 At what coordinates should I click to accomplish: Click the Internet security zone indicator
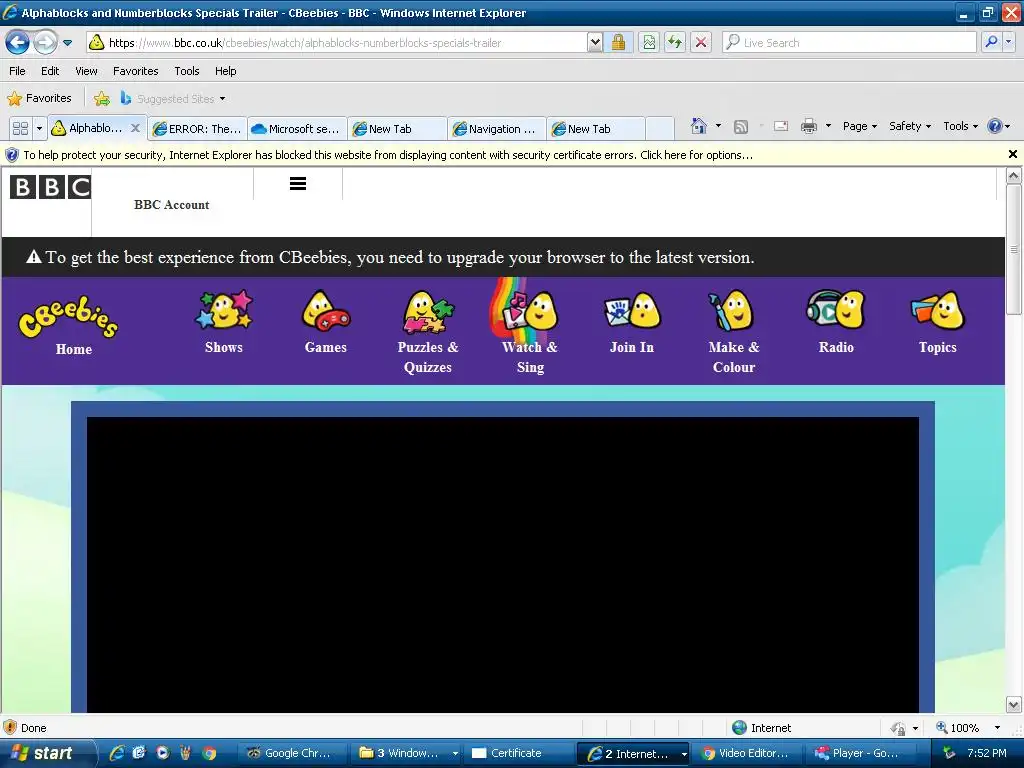click(761, 728)
